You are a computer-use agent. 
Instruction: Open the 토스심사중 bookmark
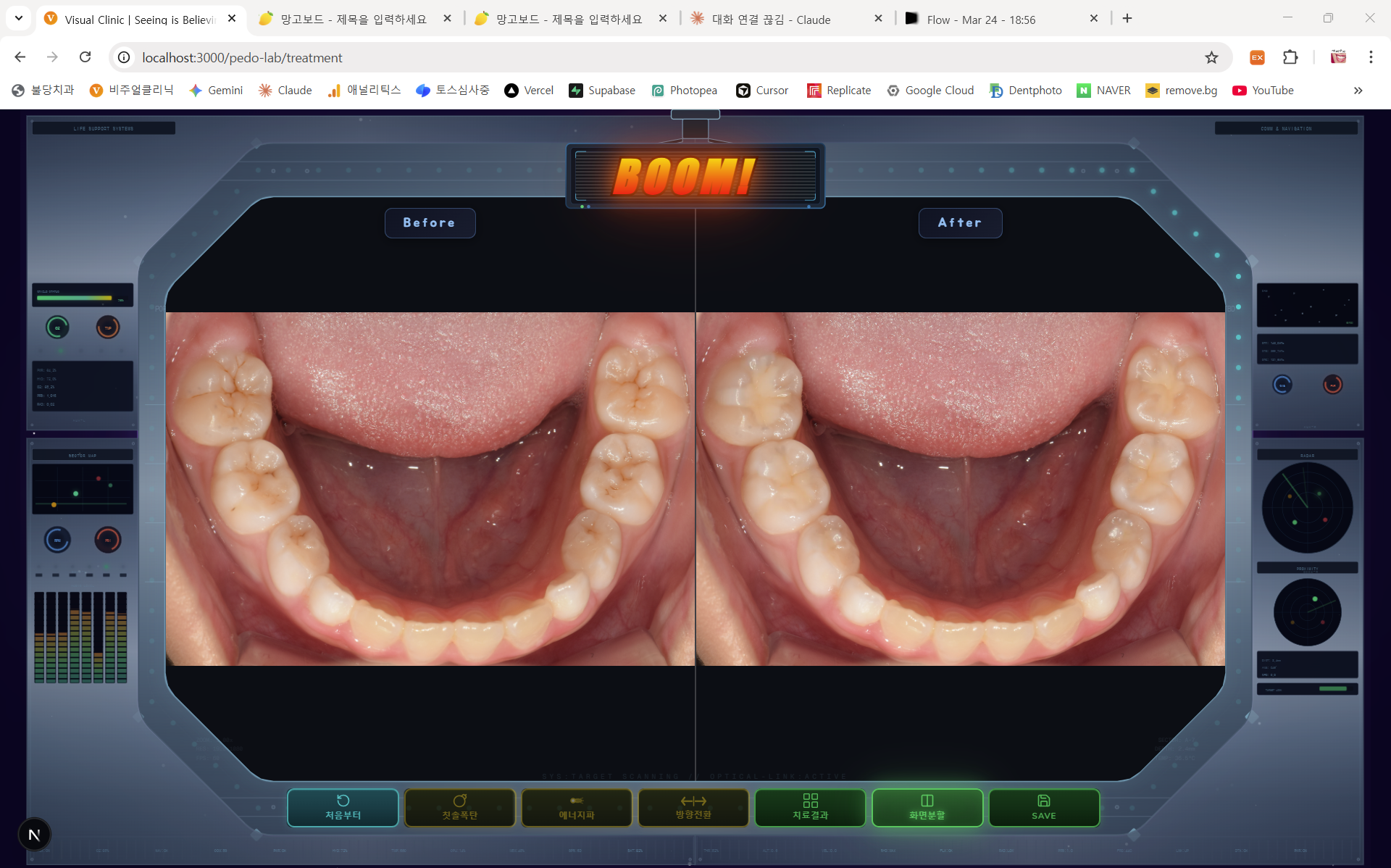pyautogui.click(x=453, y=90)
